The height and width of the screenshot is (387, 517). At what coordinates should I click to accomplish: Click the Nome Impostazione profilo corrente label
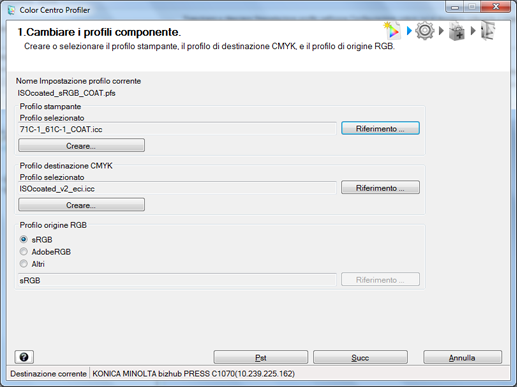point(78,81)
